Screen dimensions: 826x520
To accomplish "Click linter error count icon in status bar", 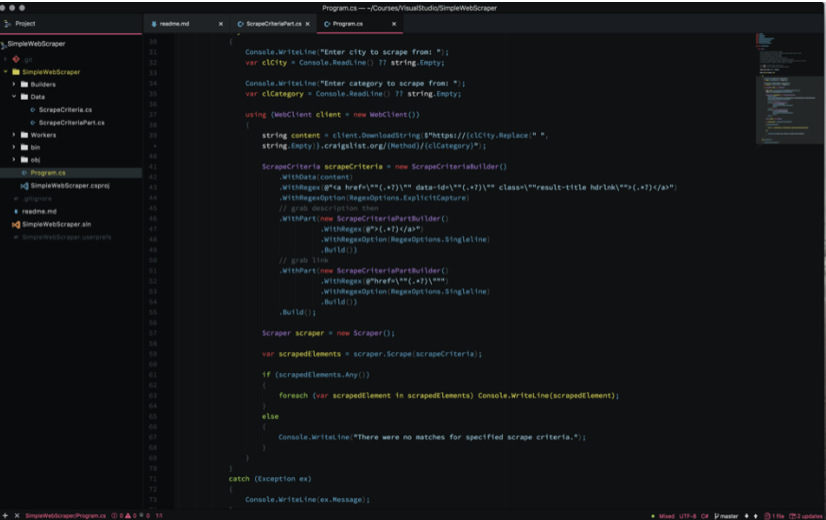I will [x=114, y=516].
